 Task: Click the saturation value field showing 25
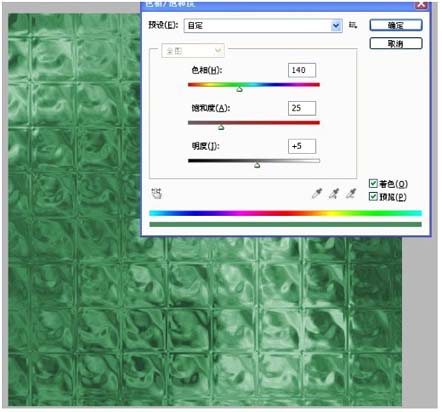coord(302,108)
